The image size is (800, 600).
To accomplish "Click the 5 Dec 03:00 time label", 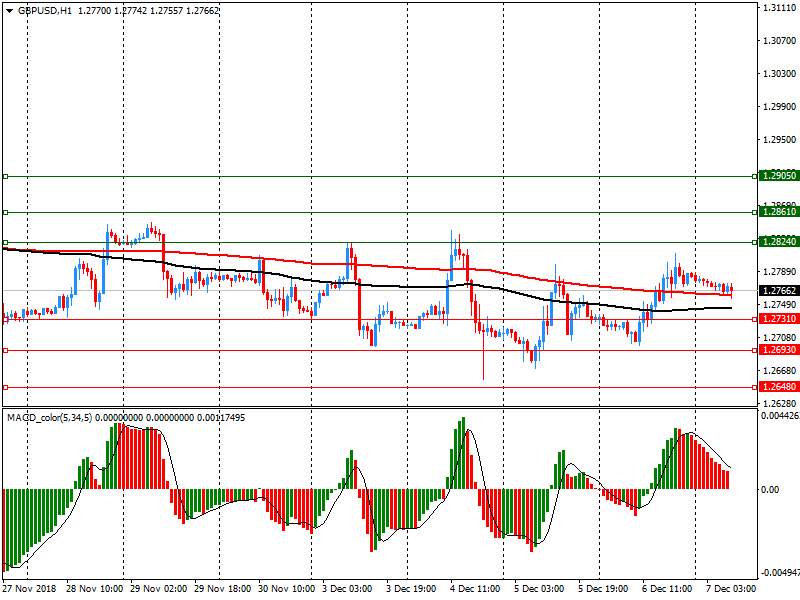I will [539, 588].
